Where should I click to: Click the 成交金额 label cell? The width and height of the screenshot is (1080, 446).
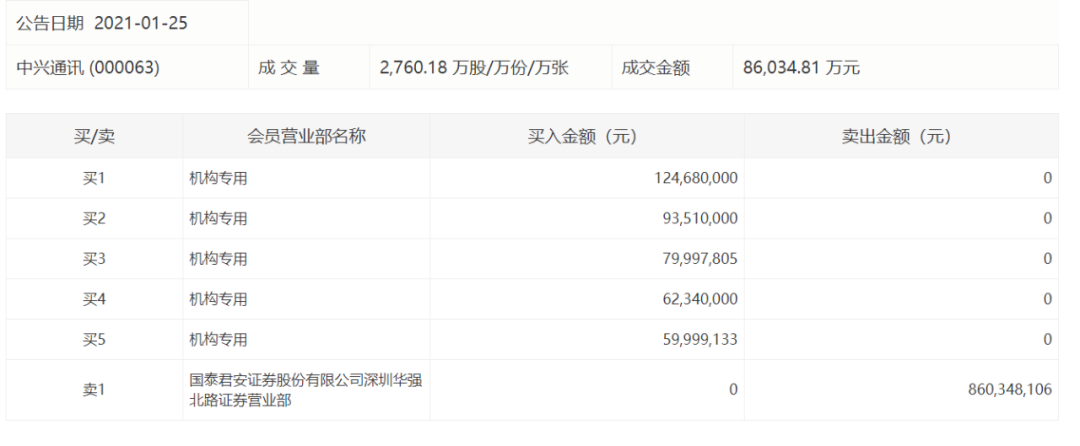[655, 68]
